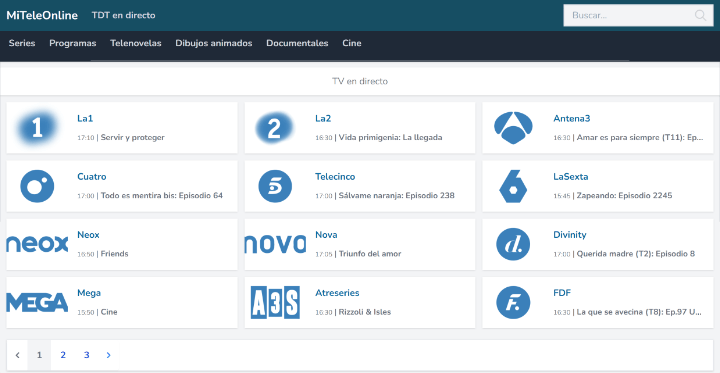Click the La1 channel logo
This screenshot has width=720, height=373.
37,127
